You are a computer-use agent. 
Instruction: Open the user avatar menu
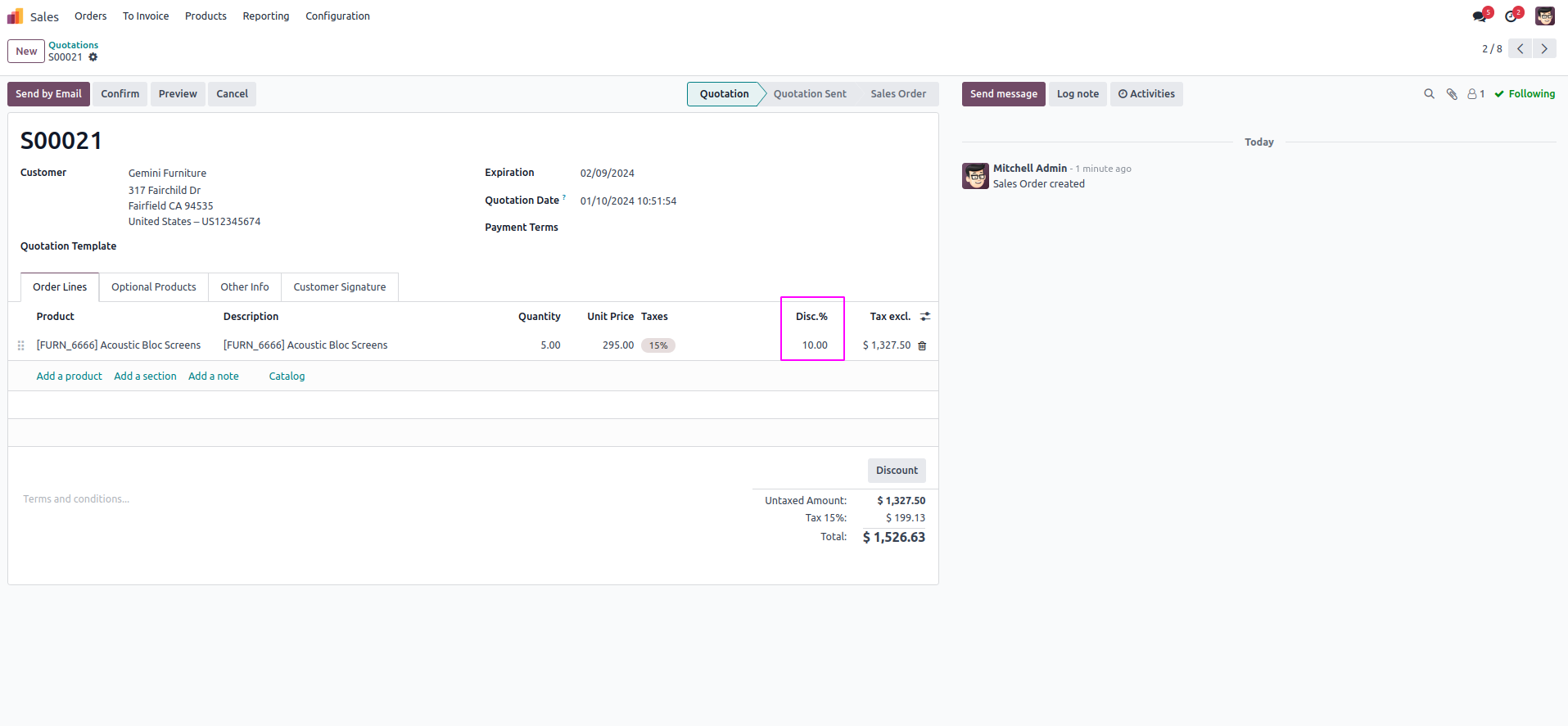click(1545, 16)
